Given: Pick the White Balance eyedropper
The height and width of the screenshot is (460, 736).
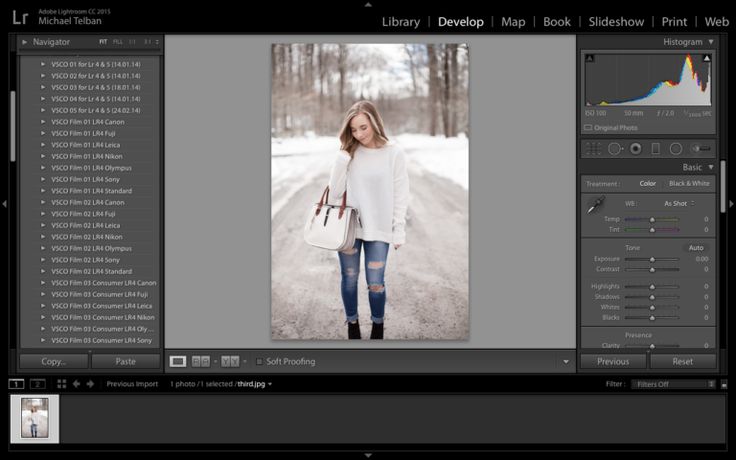Looking at the screenshot, I should [595, 205].
